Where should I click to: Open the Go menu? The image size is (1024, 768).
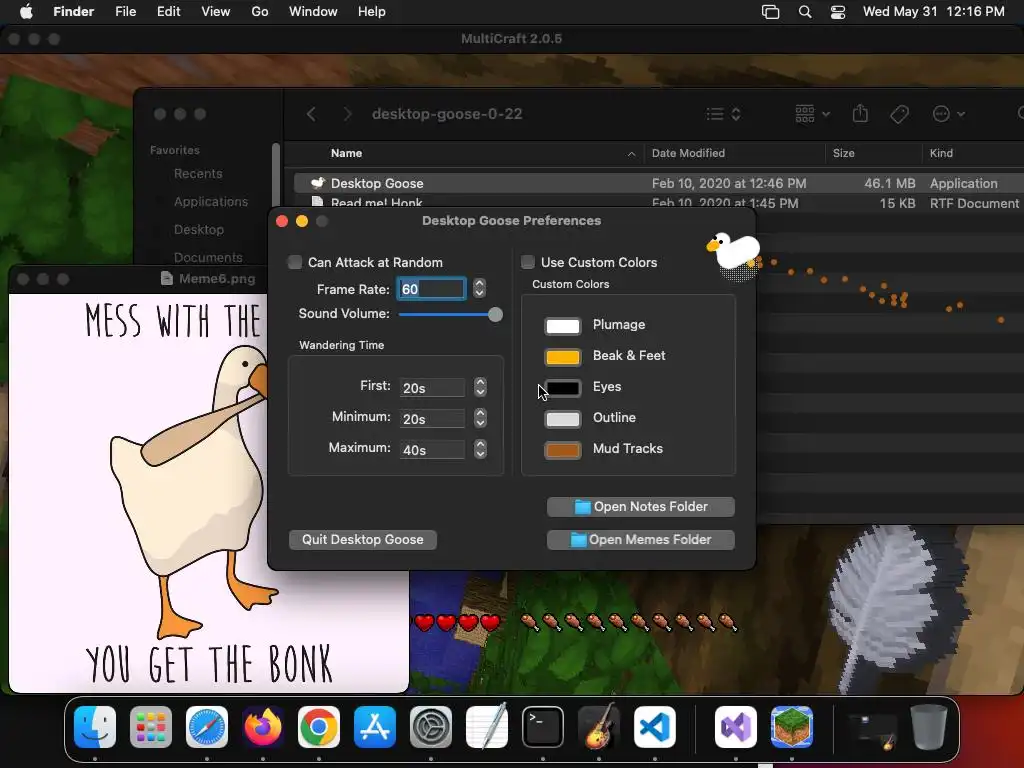[x=260, y=12]
